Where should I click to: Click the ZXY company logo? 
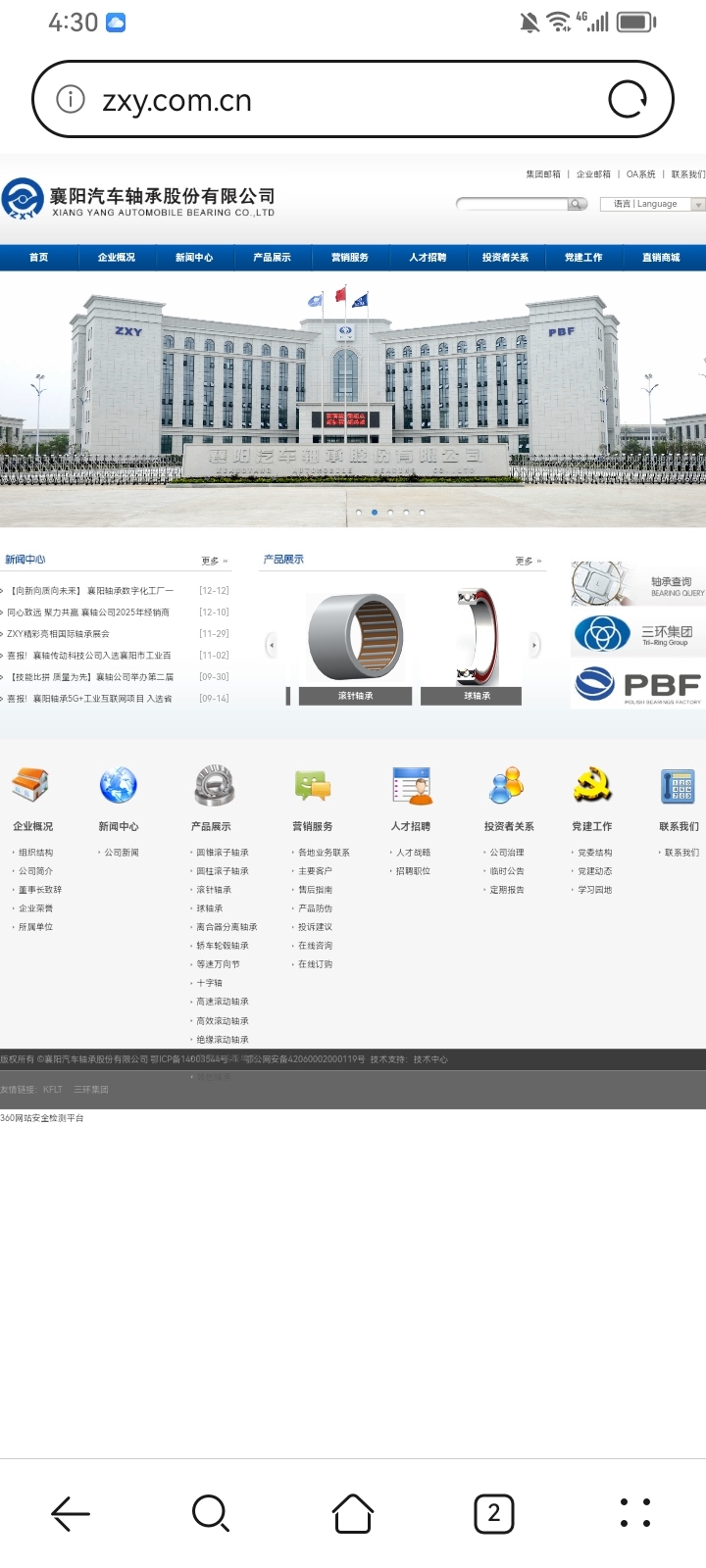[x=23, y=199]
